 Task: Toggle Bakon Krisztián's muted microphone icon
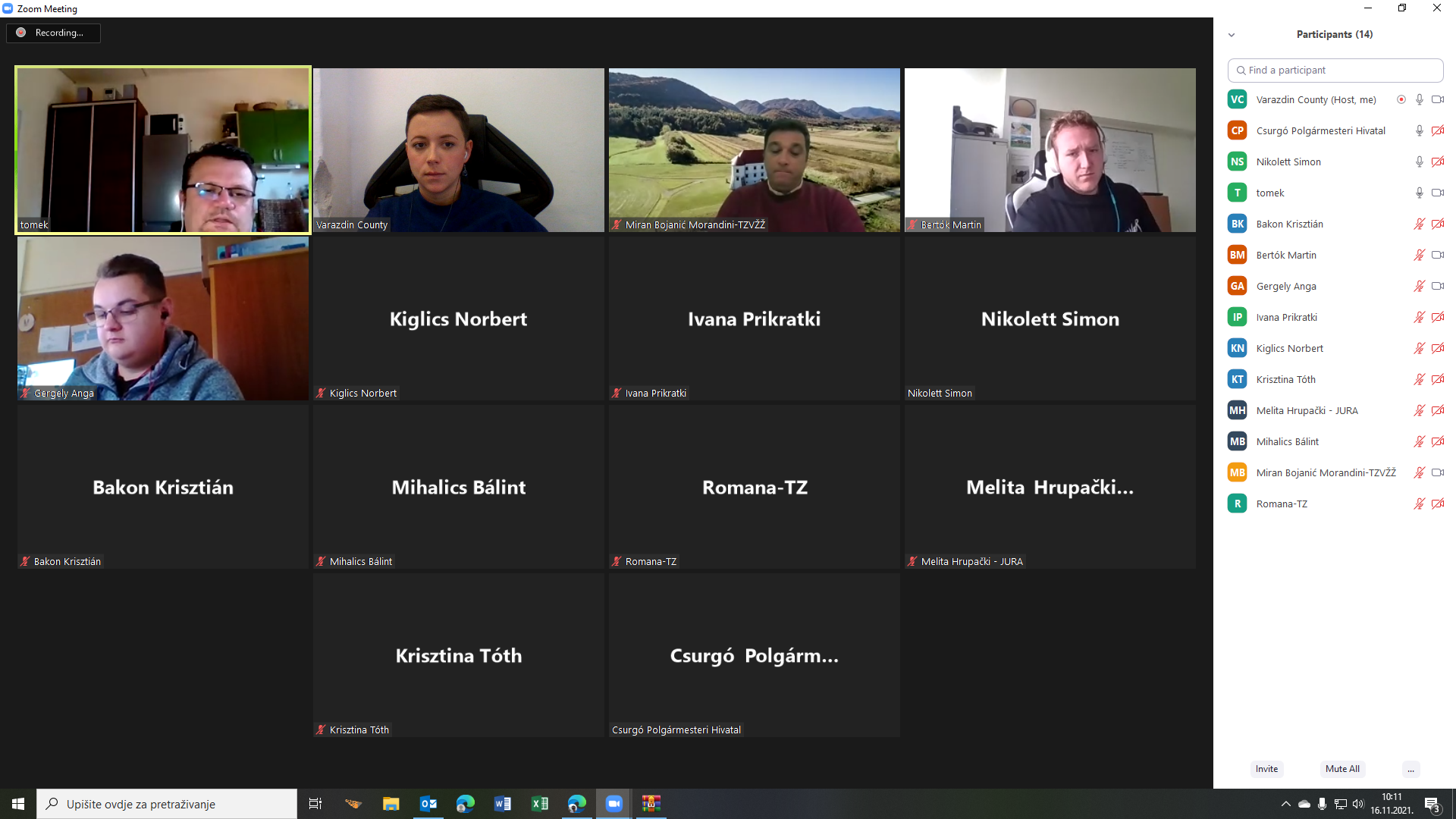[1419, 224]
